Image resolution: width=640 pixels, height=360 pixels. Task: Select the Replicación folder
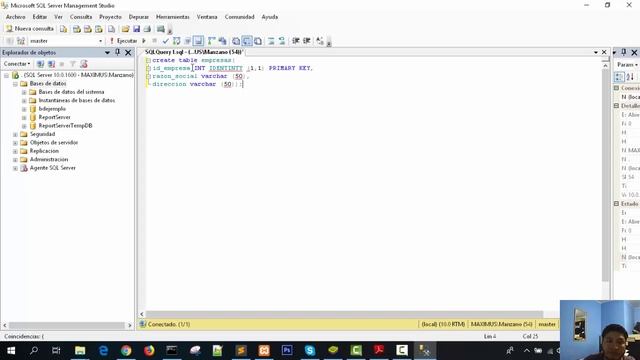(x=44, y=151)
